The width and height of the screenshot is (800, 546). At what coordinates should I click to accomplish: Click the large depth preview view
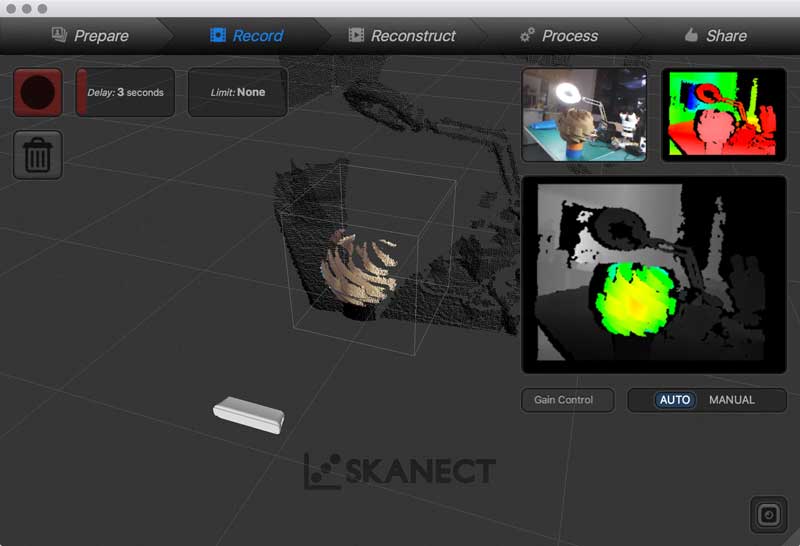pos(654,275)
